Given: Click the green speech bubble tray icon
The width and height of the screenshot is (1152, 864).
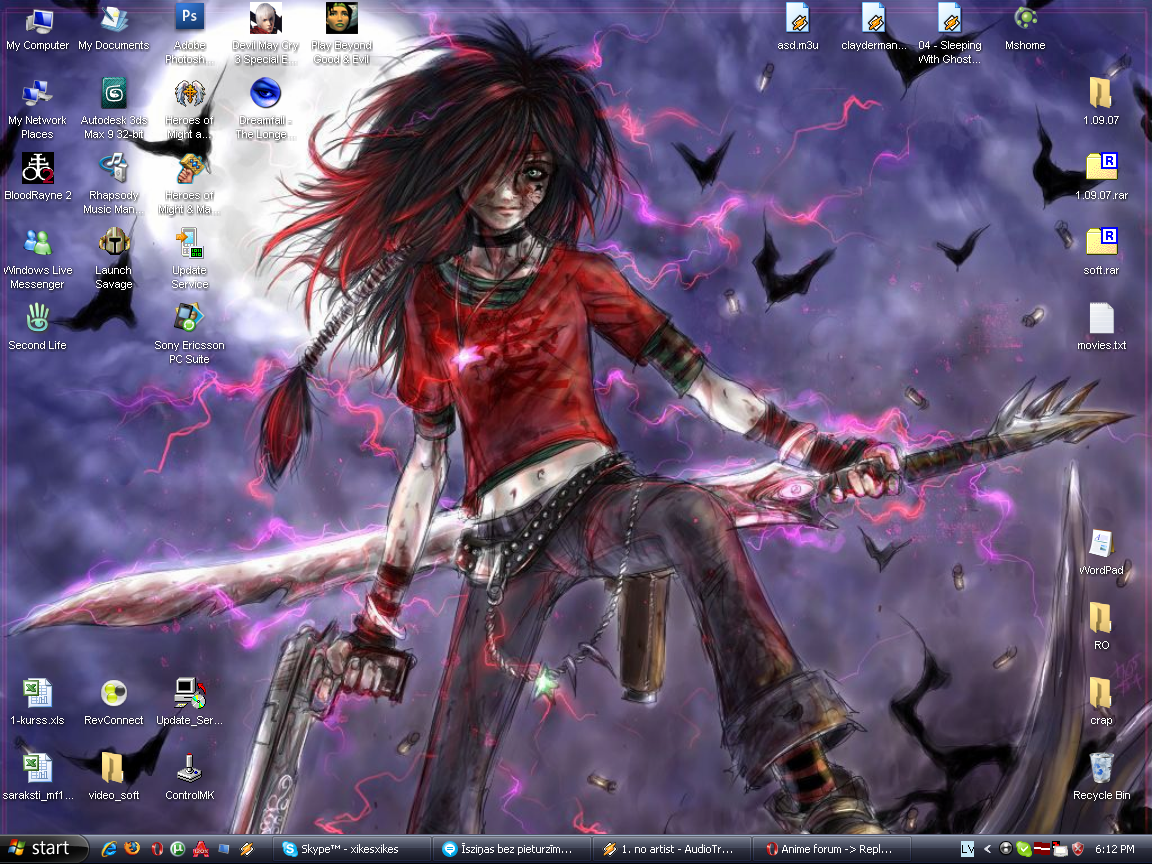Looking at the screenshot, I should point(1023,849).
